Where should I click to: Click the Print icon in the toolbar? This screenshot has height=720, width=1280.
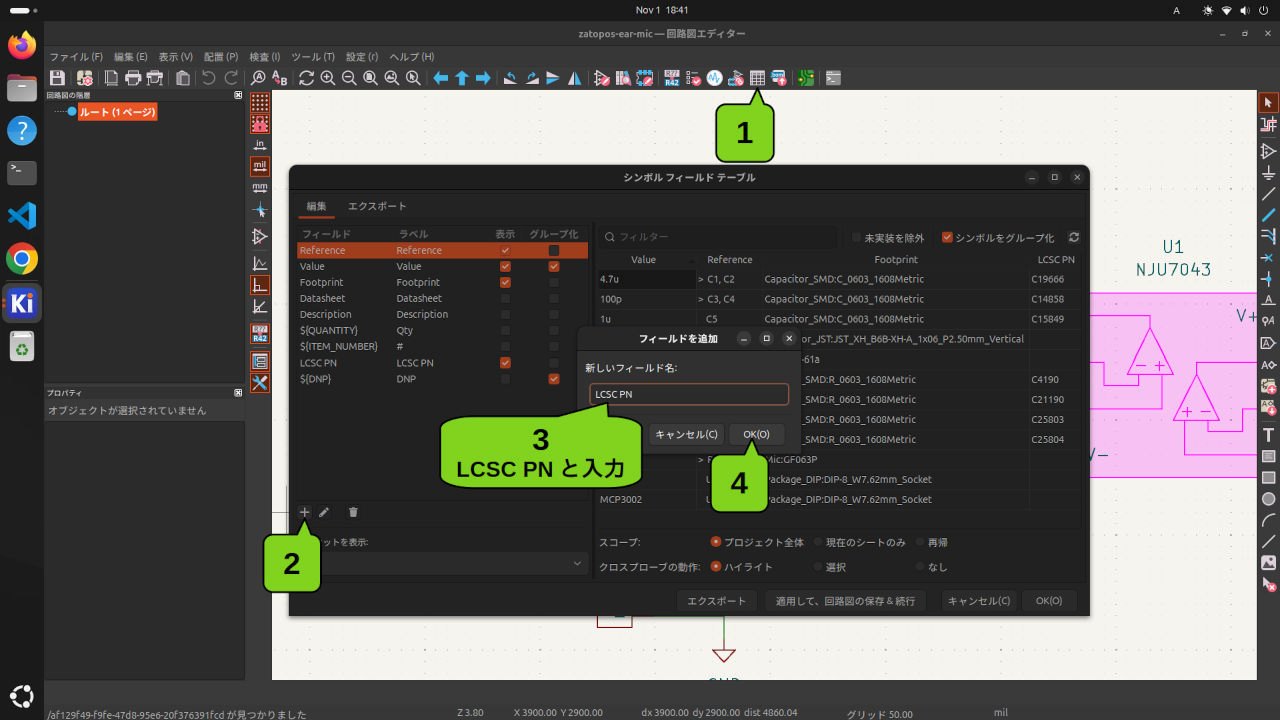tap(133, 78)
